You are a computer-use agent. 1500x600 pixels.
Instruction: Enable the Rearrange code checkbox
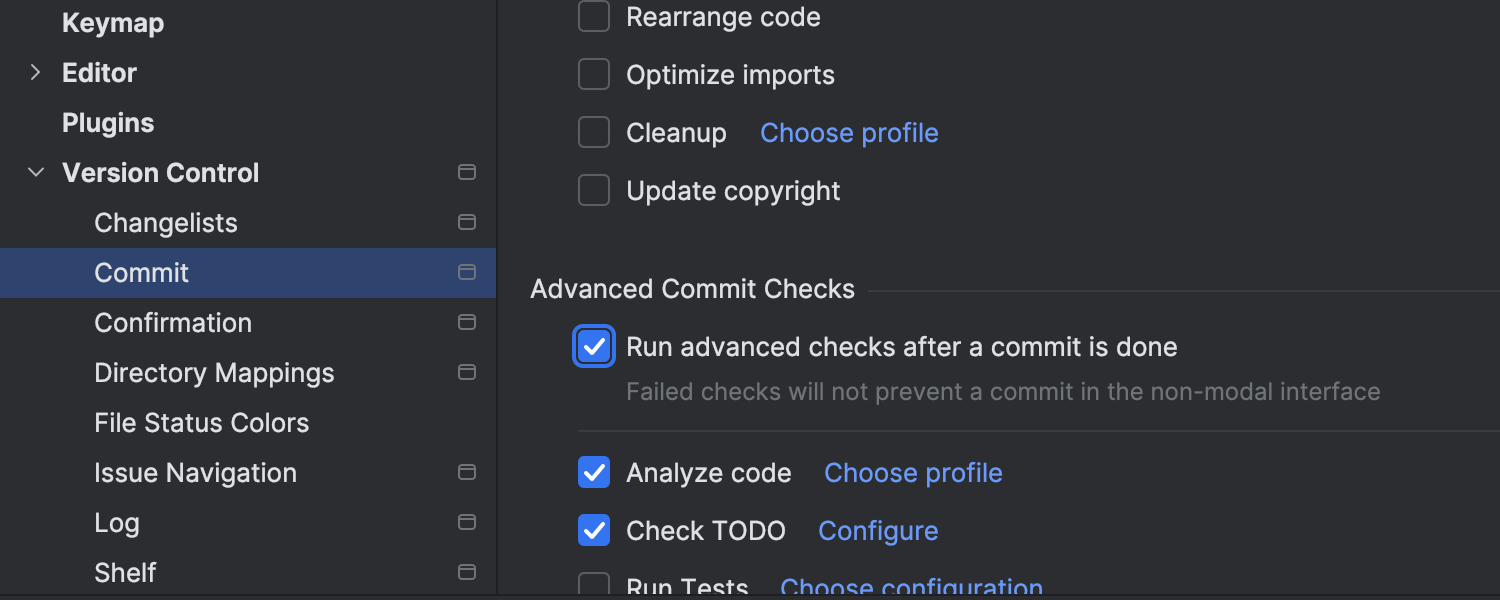[594, 17]
